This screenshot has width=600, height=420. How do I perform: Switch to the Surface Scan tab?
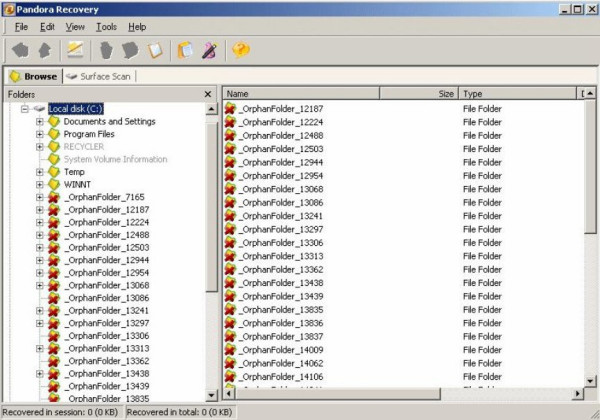(101, 76)
